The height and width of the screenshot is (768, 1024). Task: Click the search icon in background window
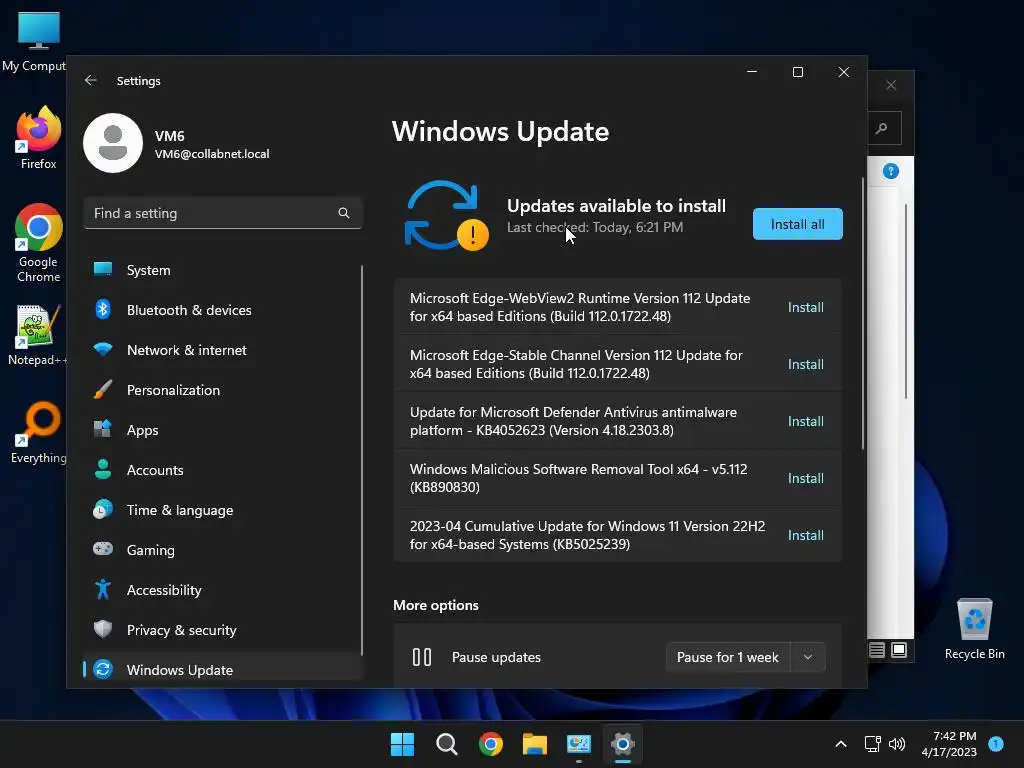coord(882,128)
